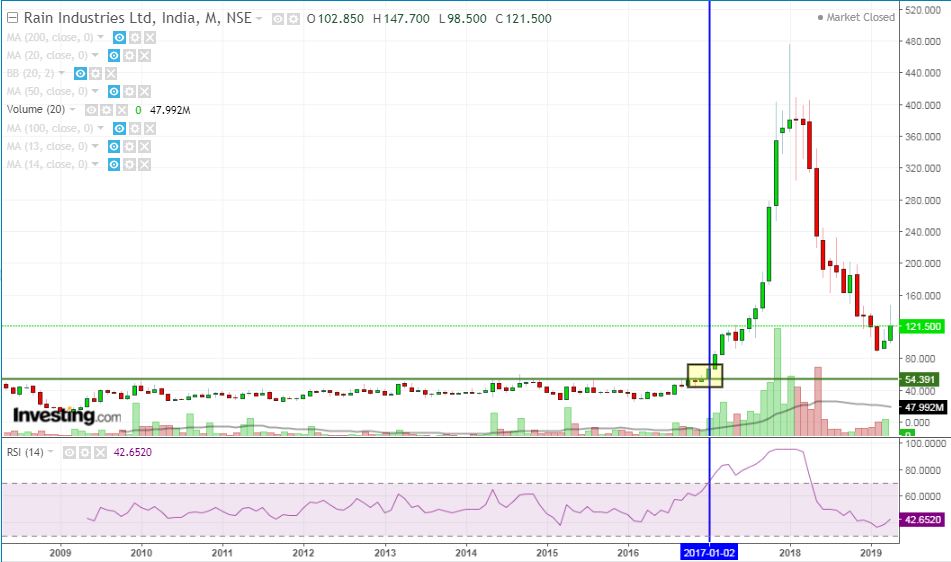Image resolution: width=951 pixels, height=562 pixels.
Task: Toggle visibility eye for Rain Industries series
Action: [x=278, y=19]
